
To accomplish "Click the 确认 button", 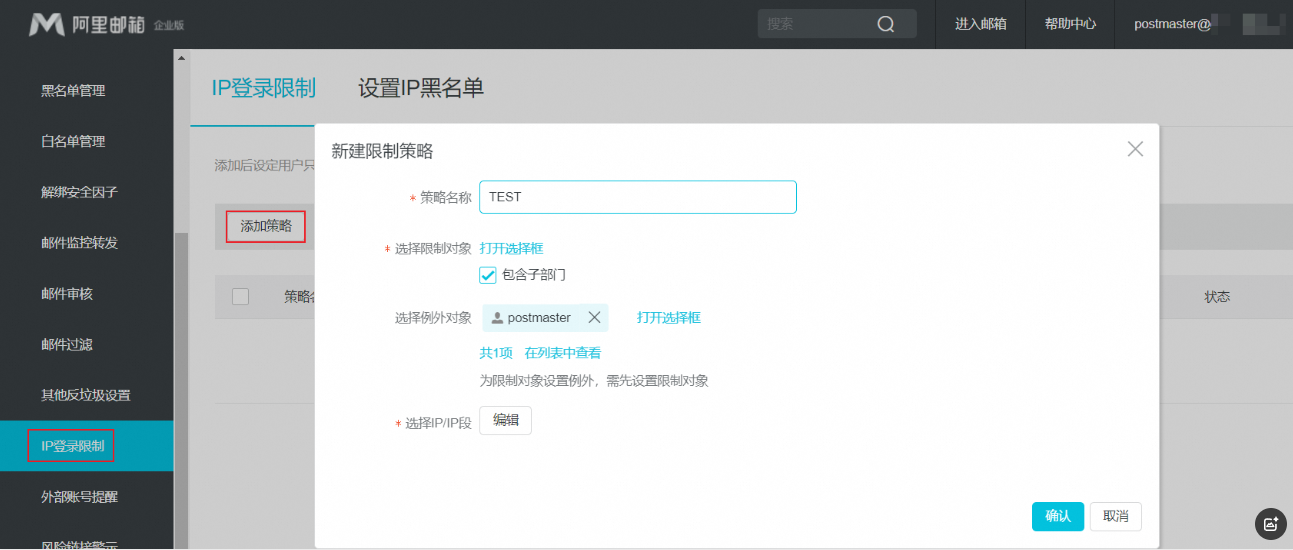I will [1057, 516].
